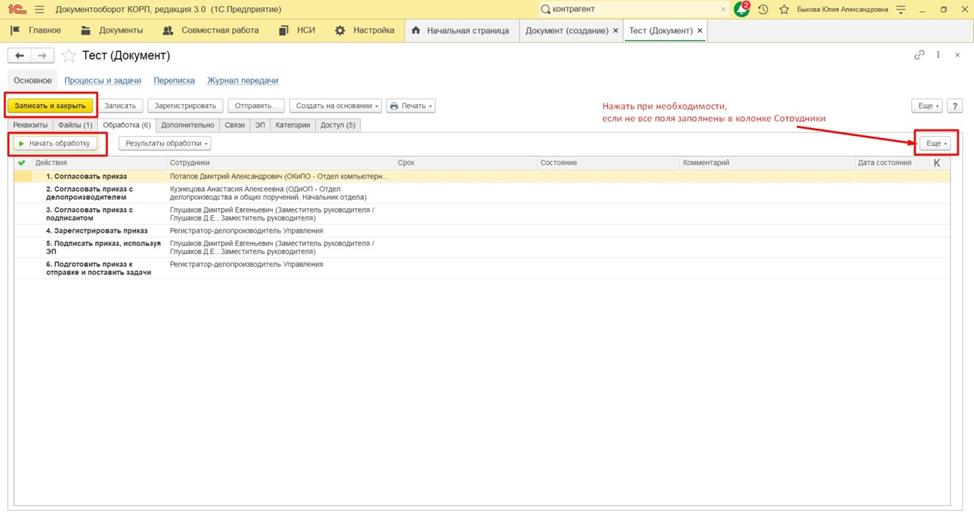
Task: Open help question mark button
Action: [x=955, y=106]
